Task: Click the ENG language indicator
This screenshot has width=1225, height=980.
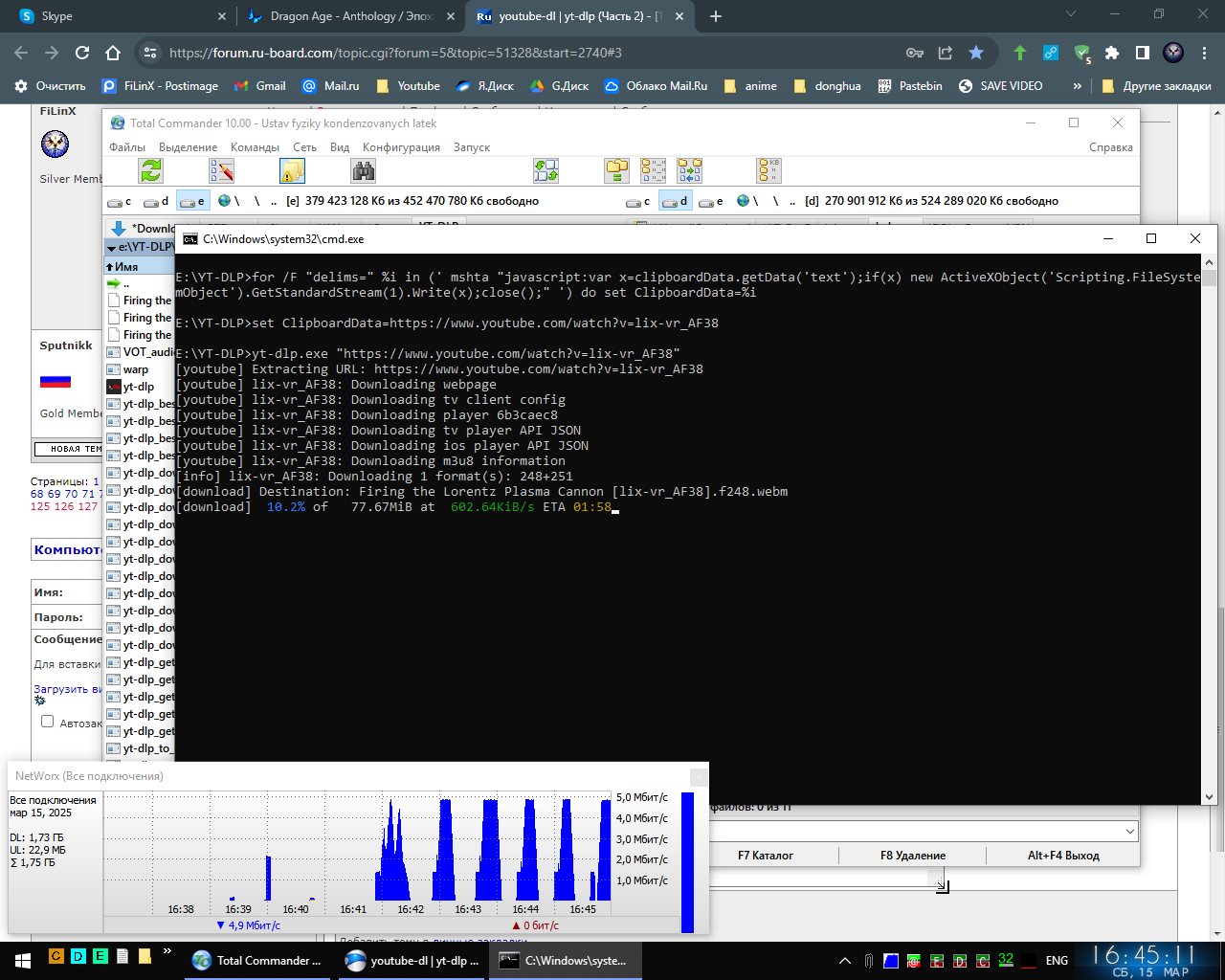Action: tap(1057, 960)
